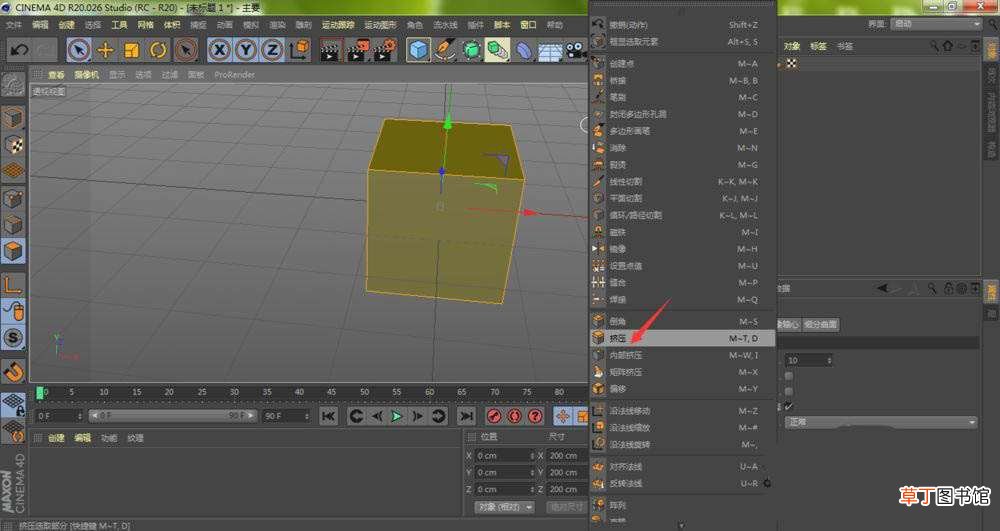
Task: Toggle Enable Axis L-shaped icon
Action: [x=13, y=285]
